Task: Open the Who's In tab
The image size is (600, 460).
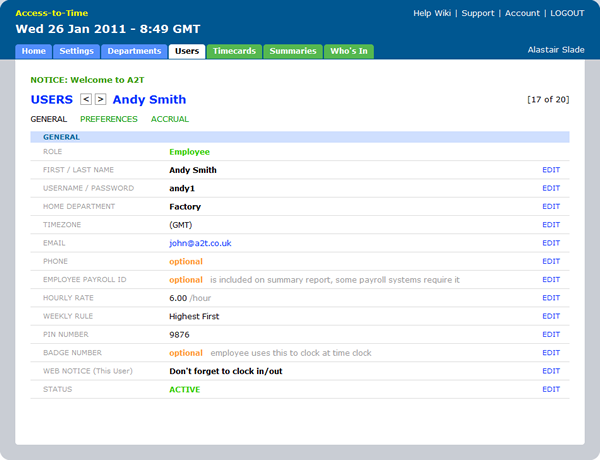Action: point(349,51)
